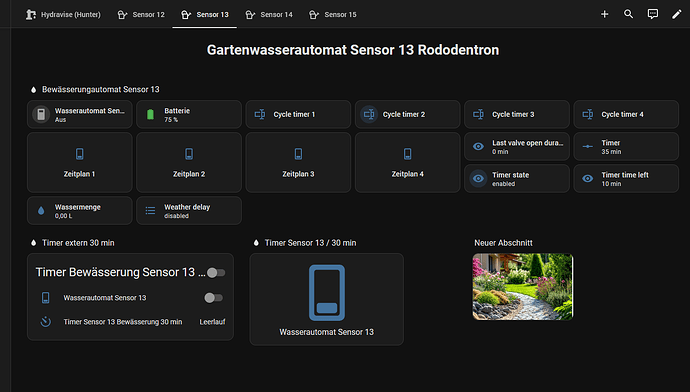Click the pencil edit dashboard icon
This screenshot has height=392, width=690.
676,14
